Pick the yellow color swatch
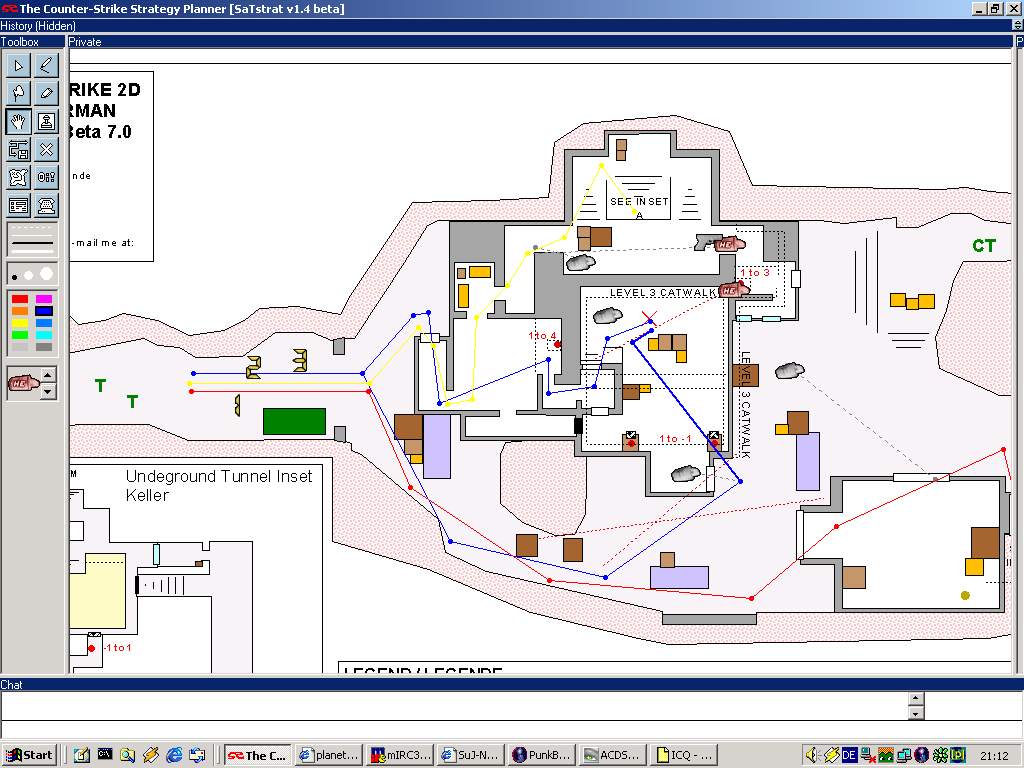This screenshot has width=1024, height=768. 20,323
